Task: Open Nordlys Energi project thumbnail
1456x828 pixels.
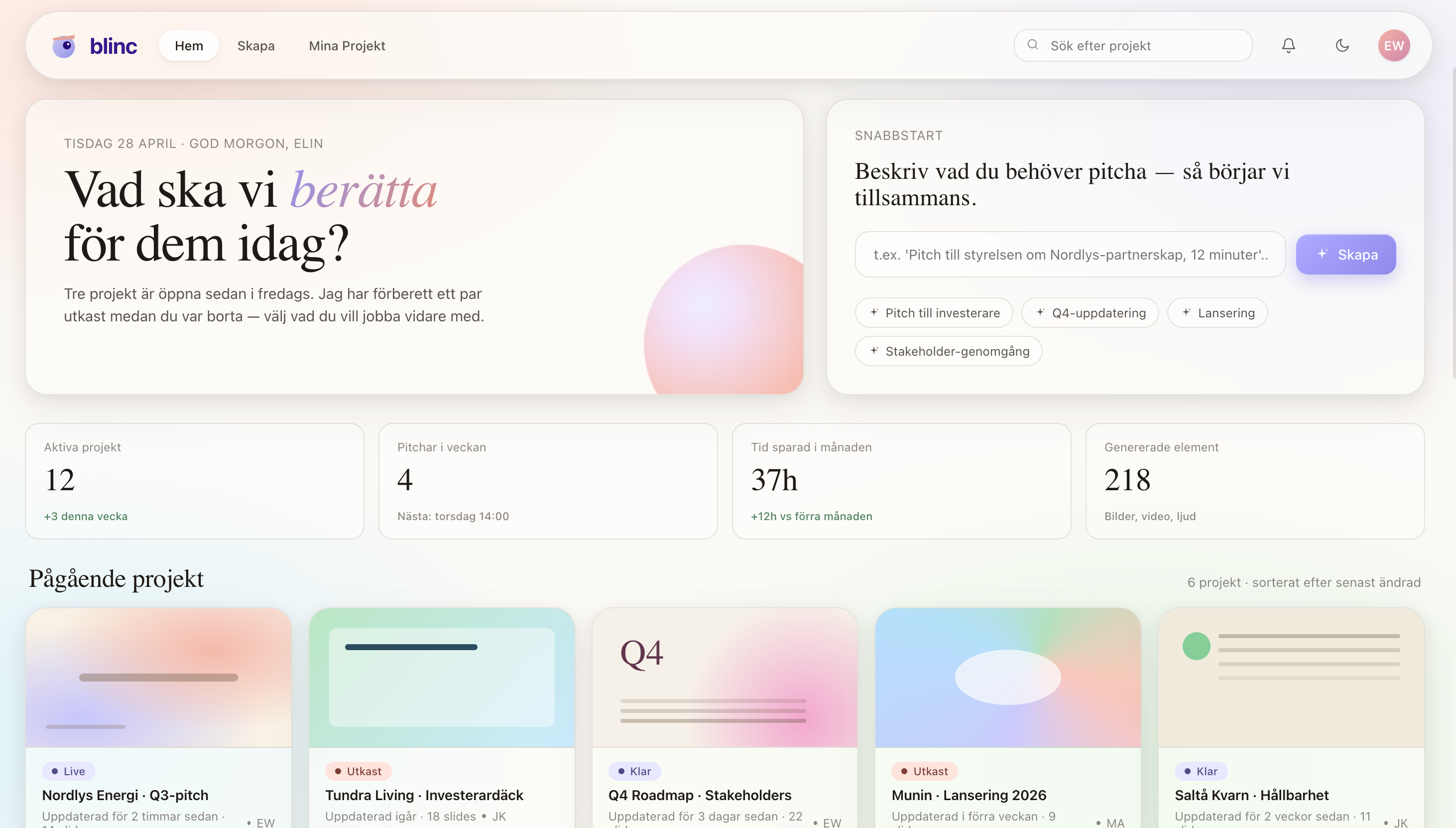Action: 158,678
